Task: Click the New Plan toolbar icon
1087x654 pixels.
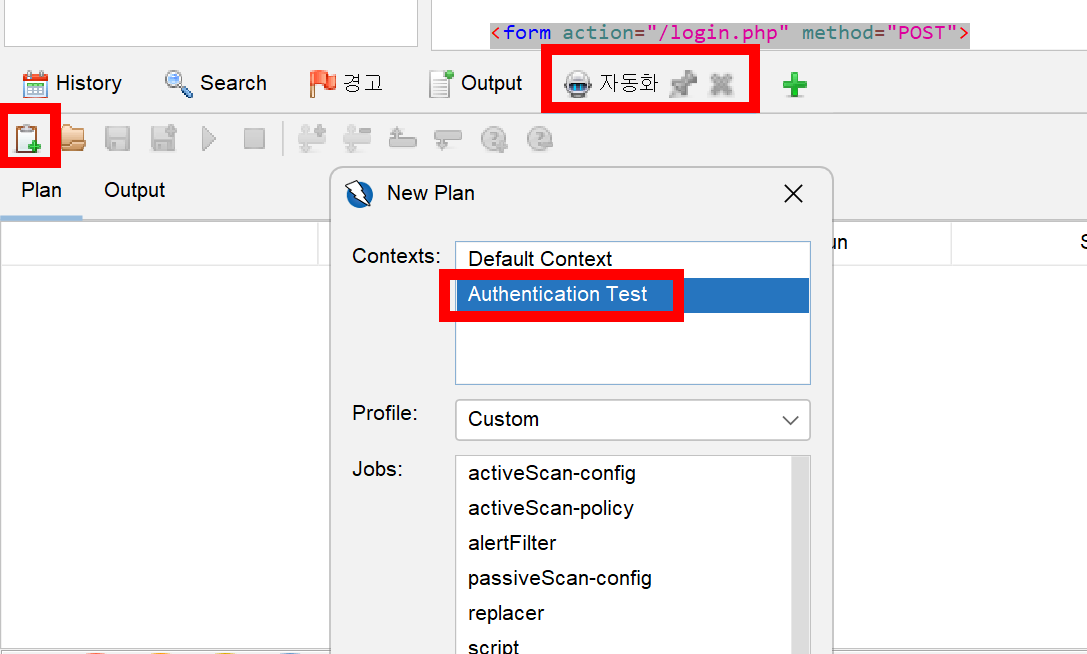Action: tap(28, 138)
